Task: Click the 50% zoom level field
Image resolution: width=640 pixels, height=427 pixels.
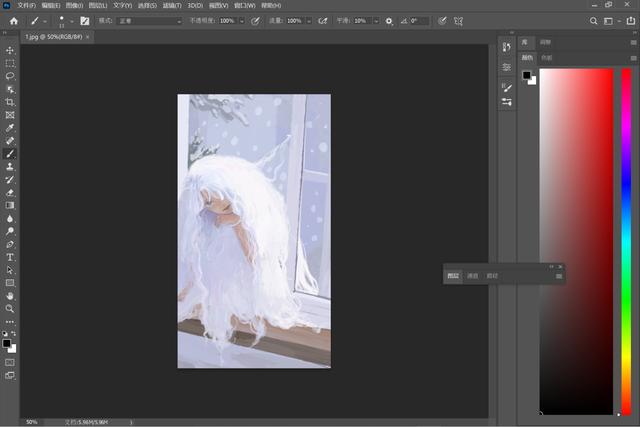Action: point(32,422)
